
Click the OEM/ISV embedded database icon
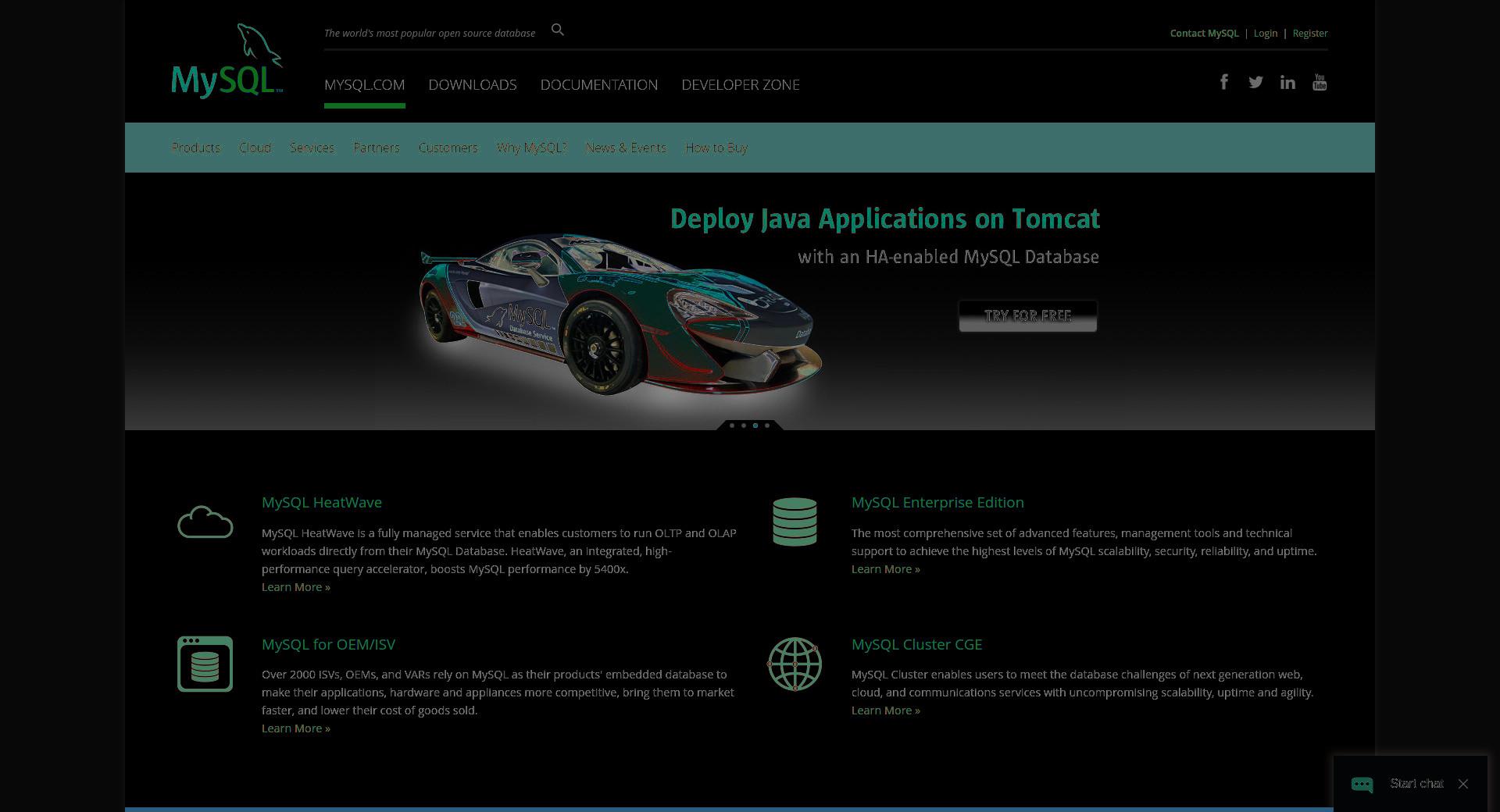pos(205,664)
